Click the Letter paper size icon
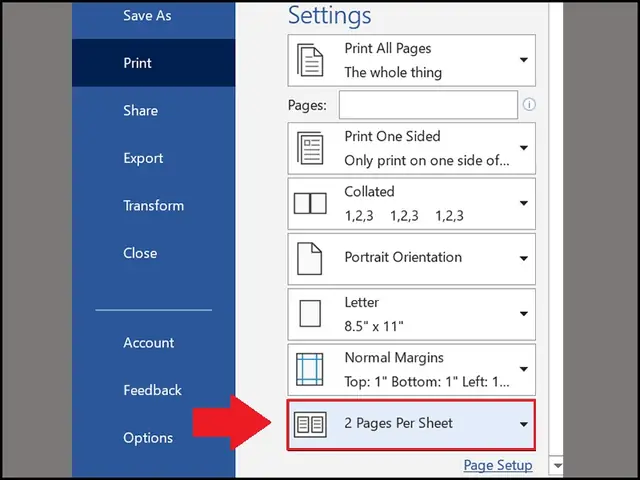 pyautogui.click(x=310, y=313)
